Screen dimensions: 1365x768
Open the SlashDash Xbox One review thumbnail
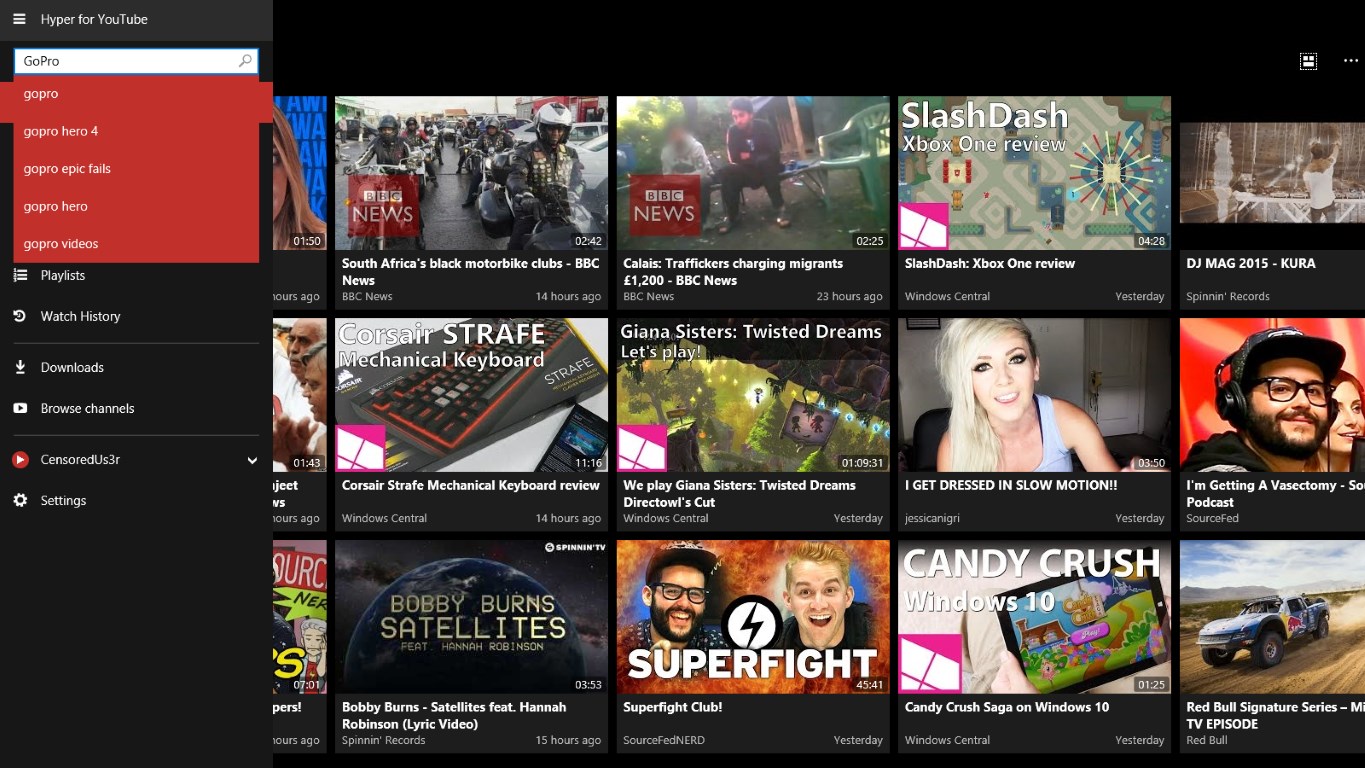point(1034,173)
